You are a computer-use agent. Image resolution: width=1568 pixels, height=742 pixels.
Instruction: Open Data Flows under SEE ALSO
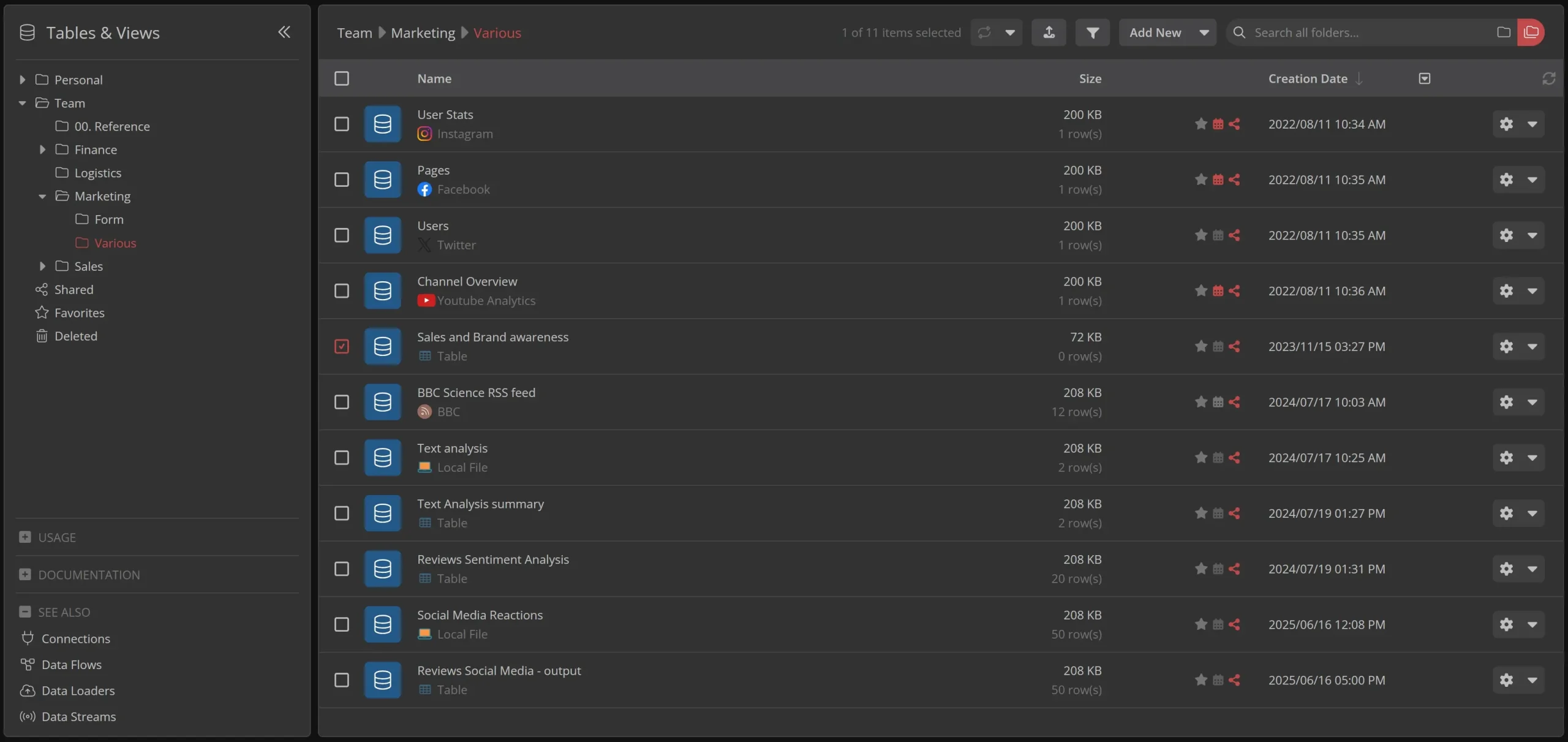[x=72, y=664]
